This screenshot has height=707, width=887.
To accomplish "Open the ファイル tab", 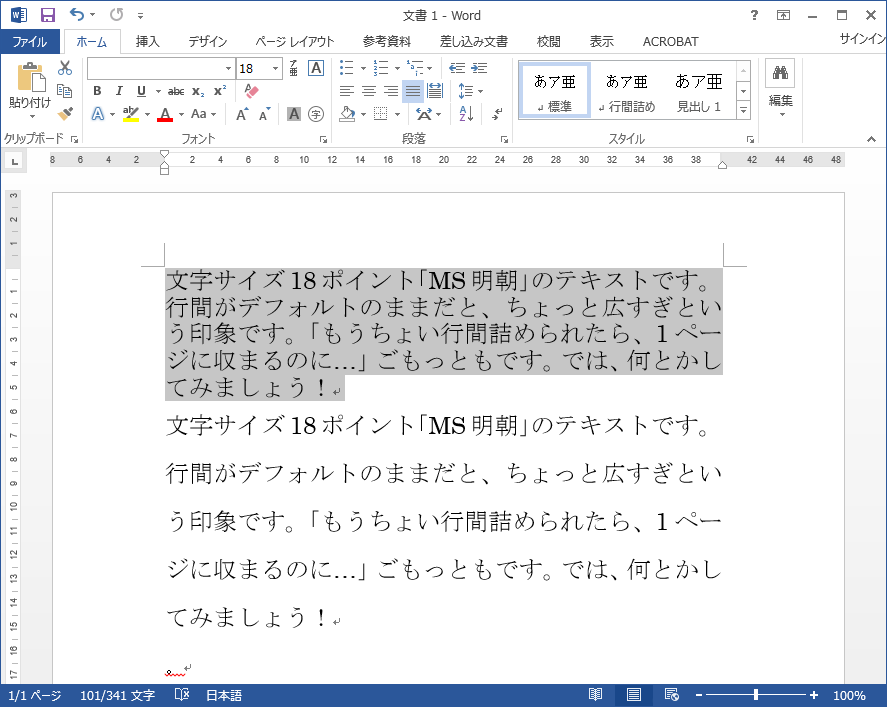I will (x=30, y=42).
